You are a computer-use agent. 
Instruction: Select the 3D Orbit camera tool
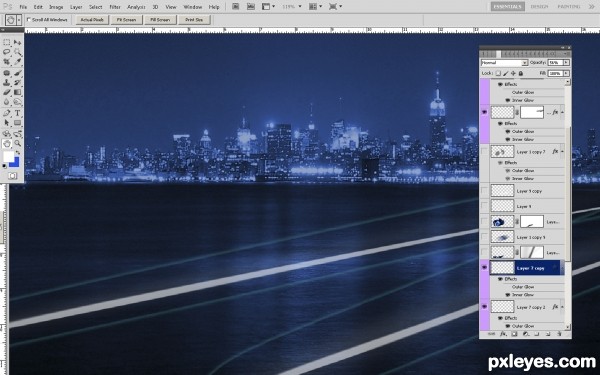[18, 134]
